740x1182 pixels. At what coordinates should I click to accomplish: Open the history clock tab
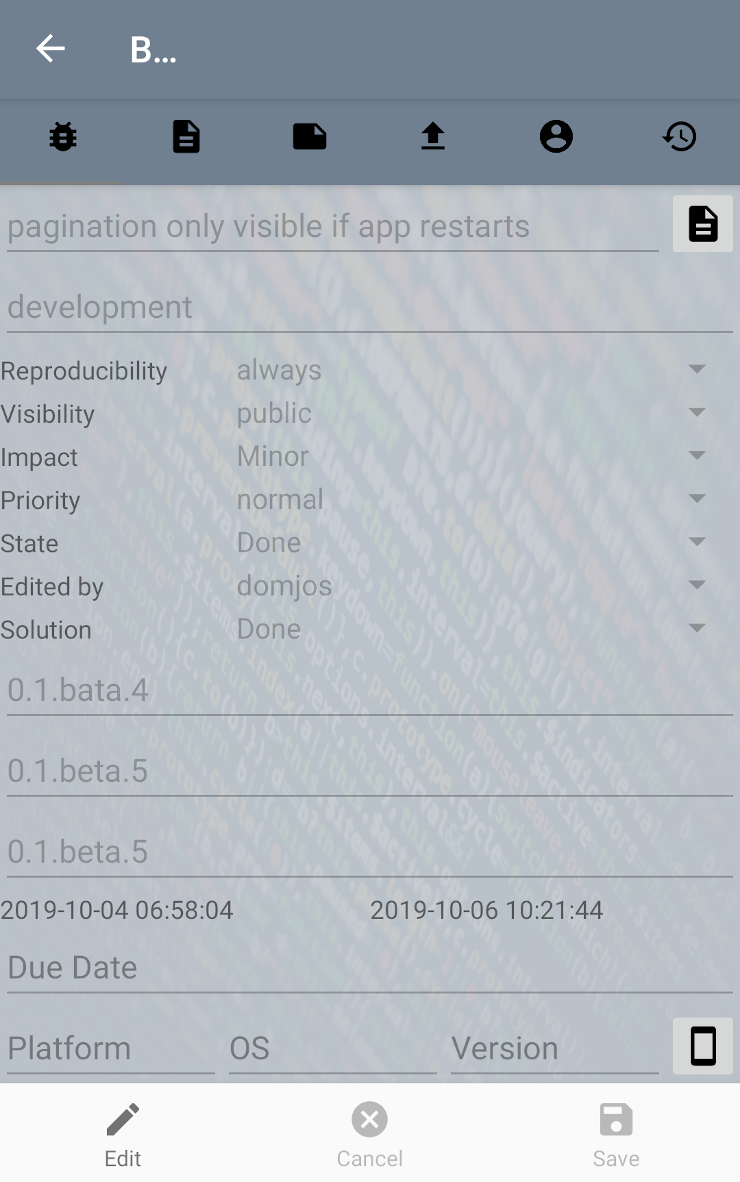[679, 136]
